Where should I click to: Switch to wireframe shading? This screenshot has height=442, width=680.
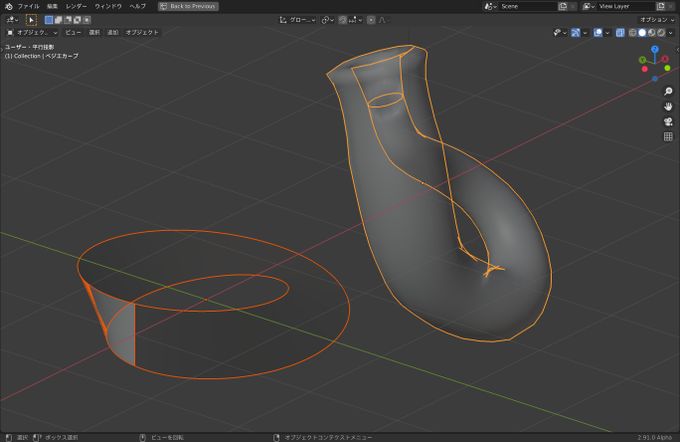point(633,33)
